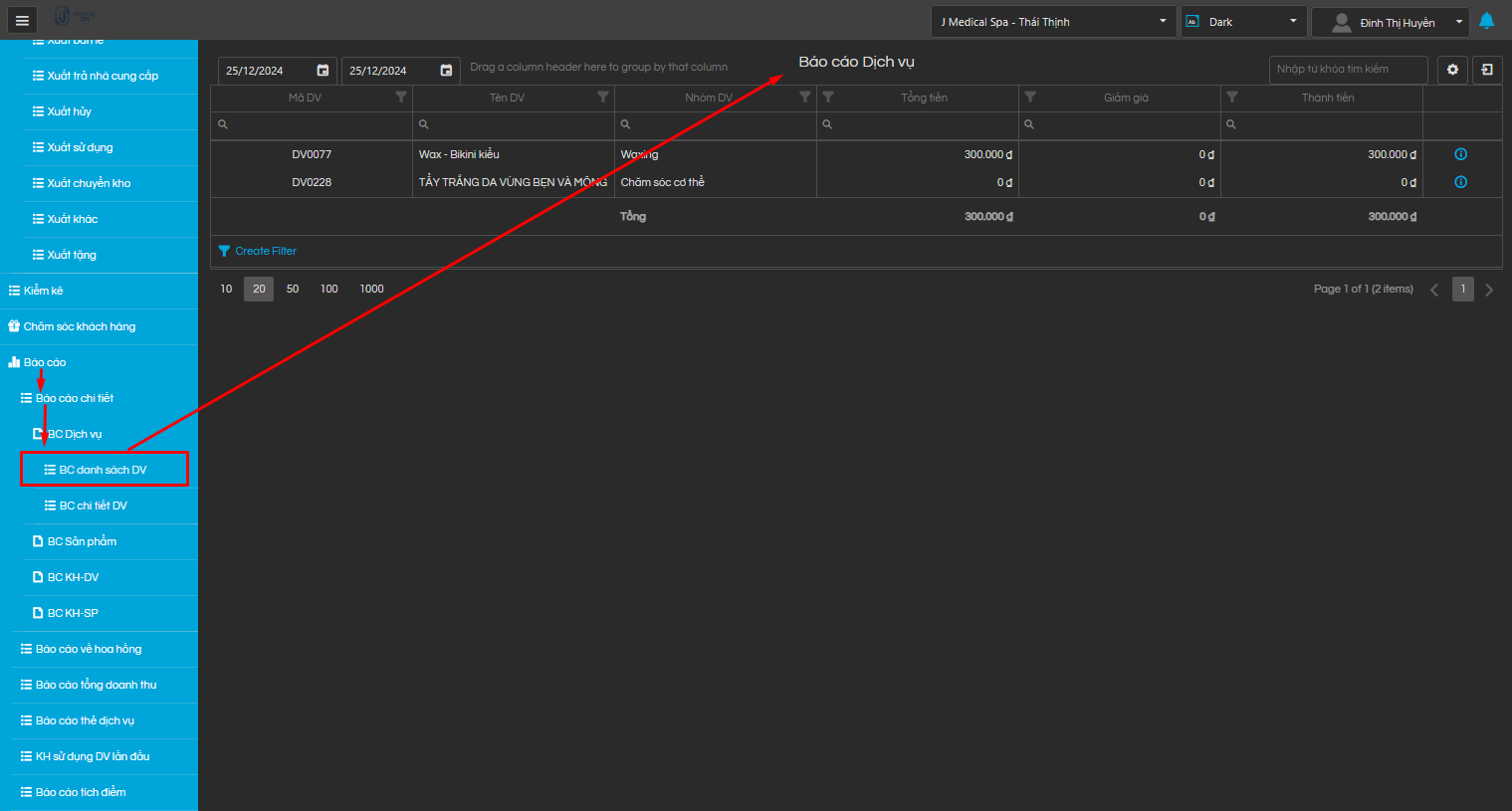
Task: Expand the Kiểm kê sidebar section
Action: [x=44, y=291]
